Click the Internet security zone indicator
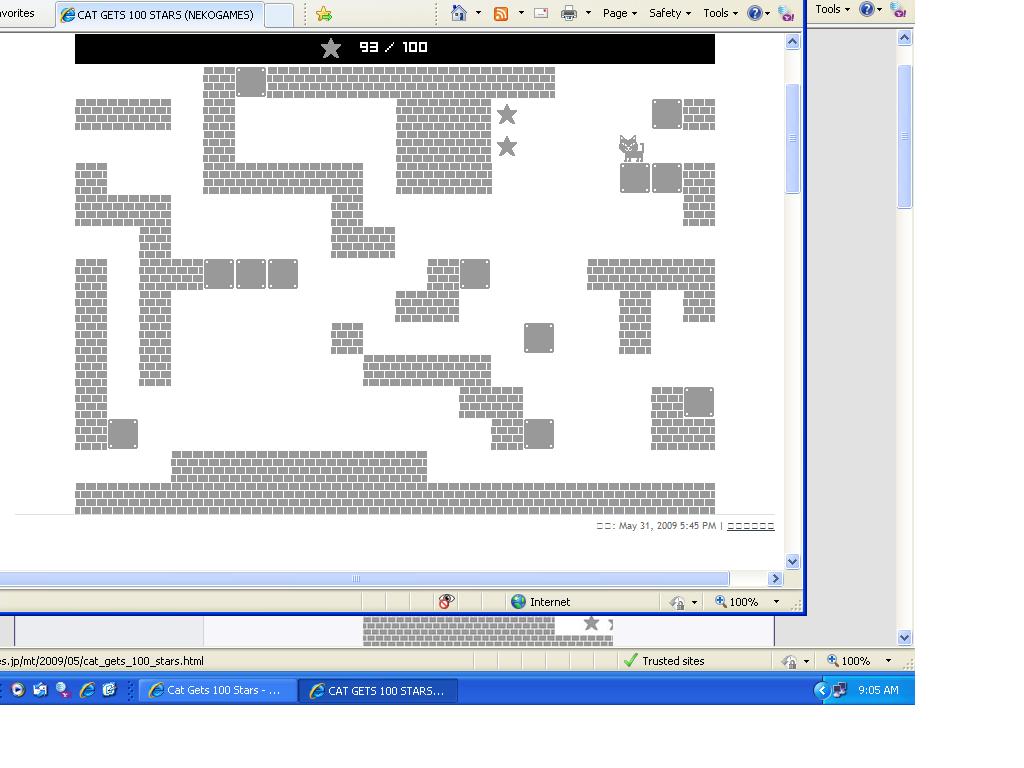This screenshot has width=1024, height=768. coord(540,601)
